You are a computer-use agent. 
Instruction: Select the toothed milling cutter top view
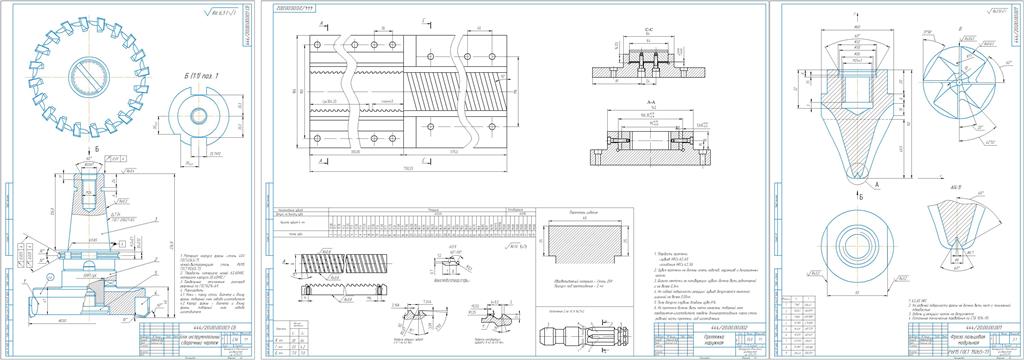point(88,76)
